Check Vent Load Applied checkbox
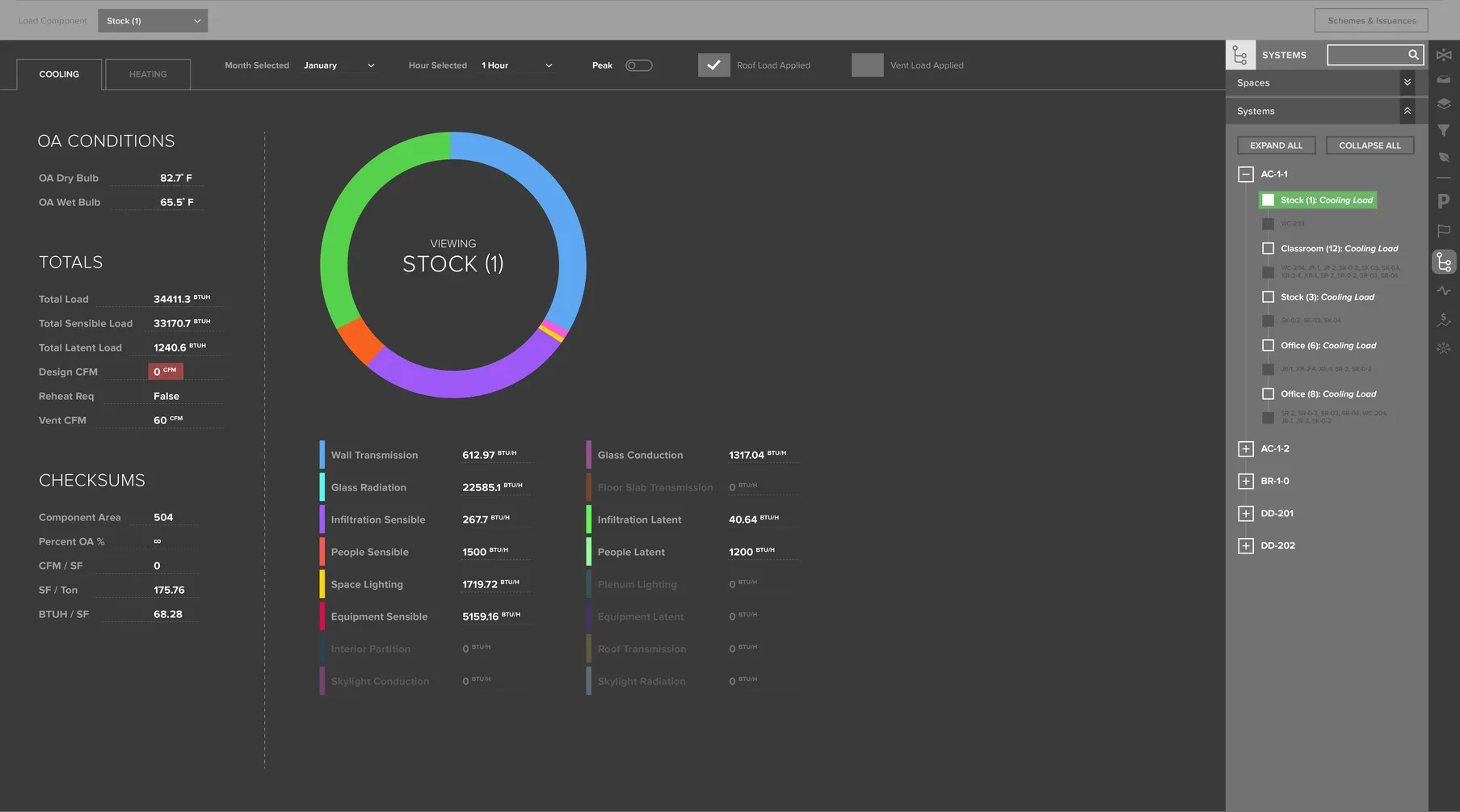Image resolution: width=1460 pixels, height=812 pixels. pos(868,65)
